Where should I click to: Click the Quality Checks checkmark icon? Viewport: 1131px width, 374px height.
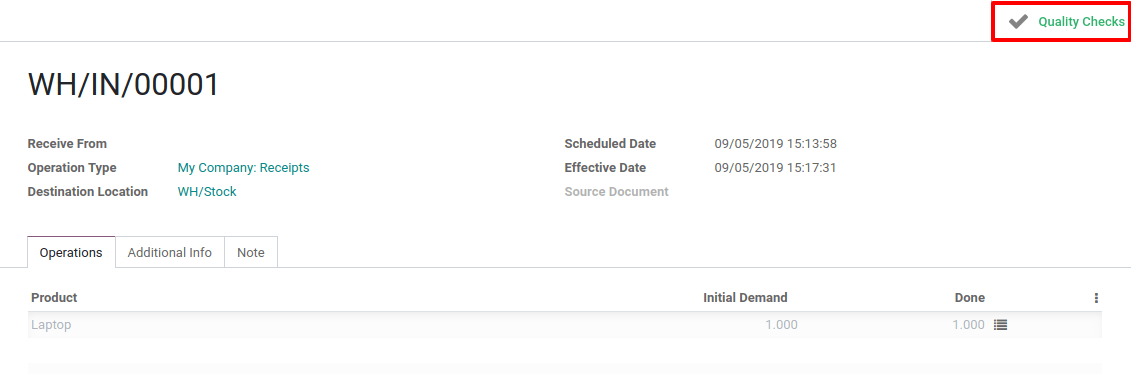[x=1018, y=22]
